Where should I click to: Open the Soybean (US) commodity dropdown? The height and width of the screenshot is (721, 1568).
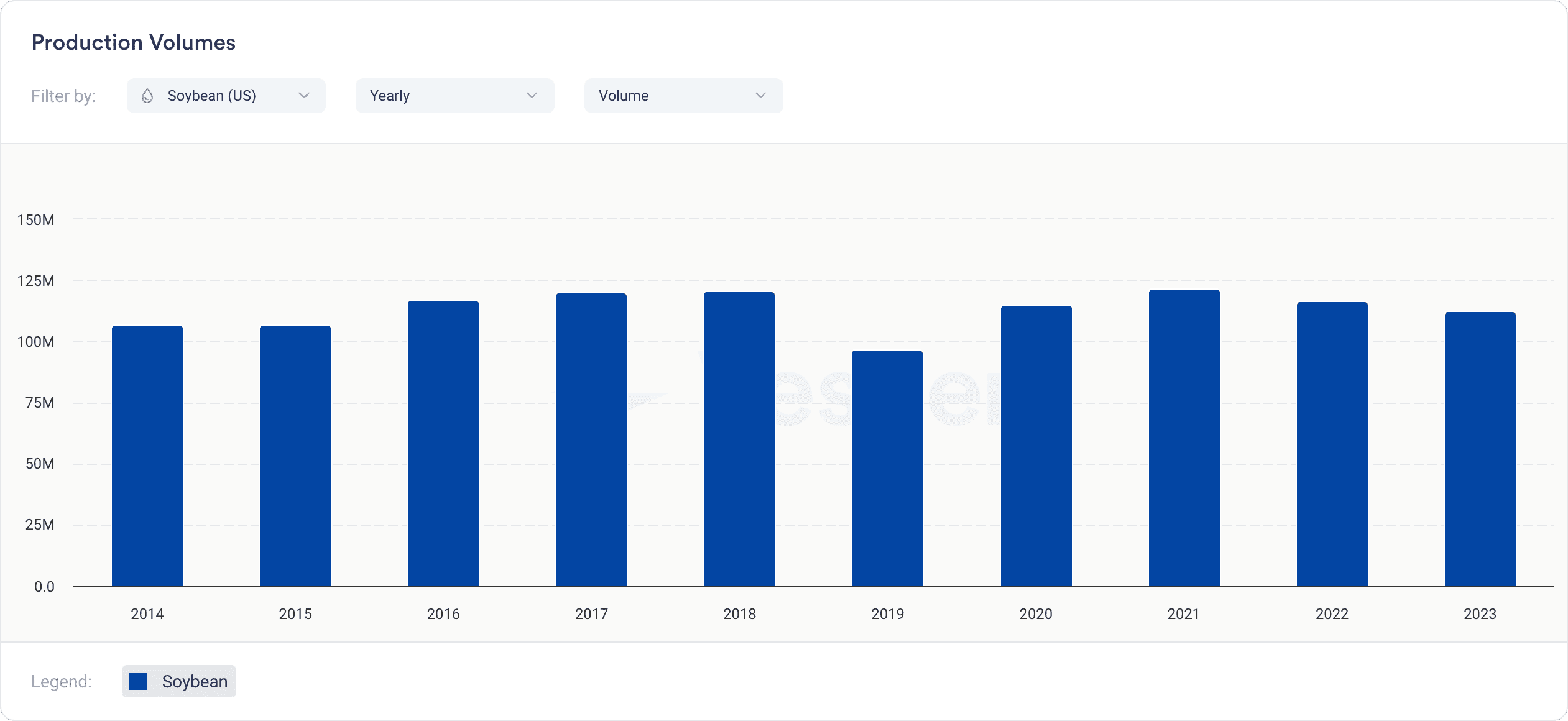(x=226, y=96)
